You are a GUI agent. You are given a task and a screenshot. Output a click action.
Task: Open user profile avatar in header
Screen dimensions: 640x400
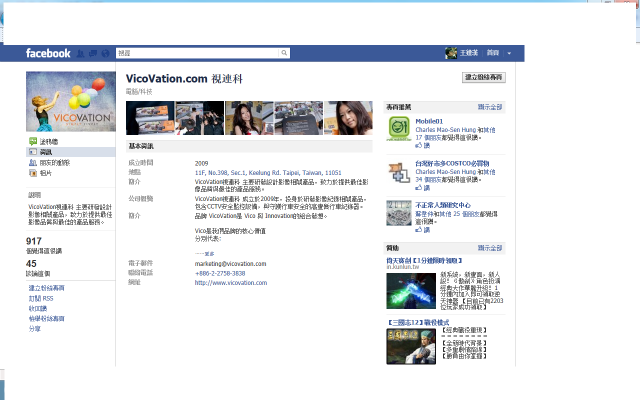click(451, 53)
